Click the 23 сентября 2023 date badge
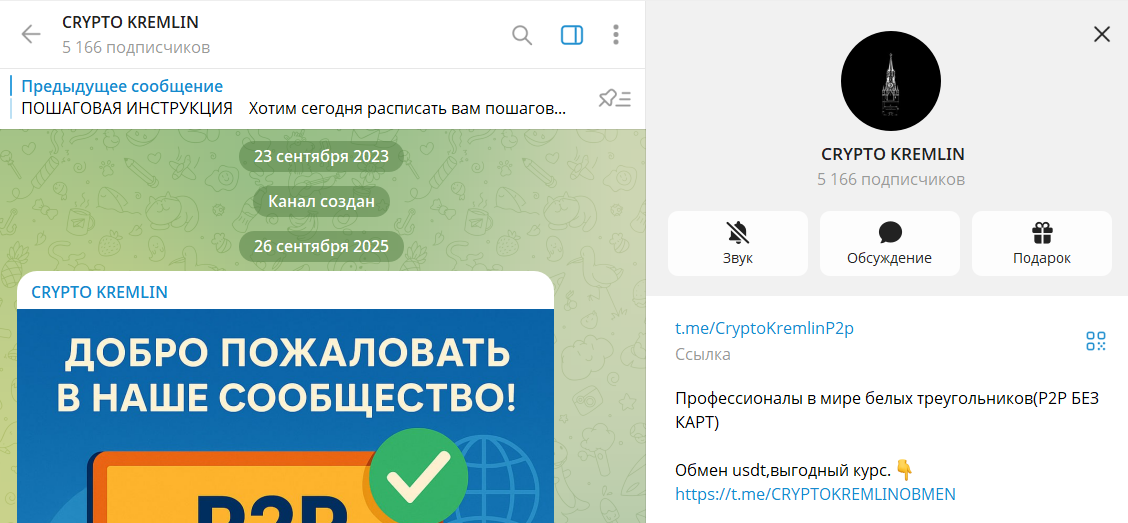 [322, 156]
